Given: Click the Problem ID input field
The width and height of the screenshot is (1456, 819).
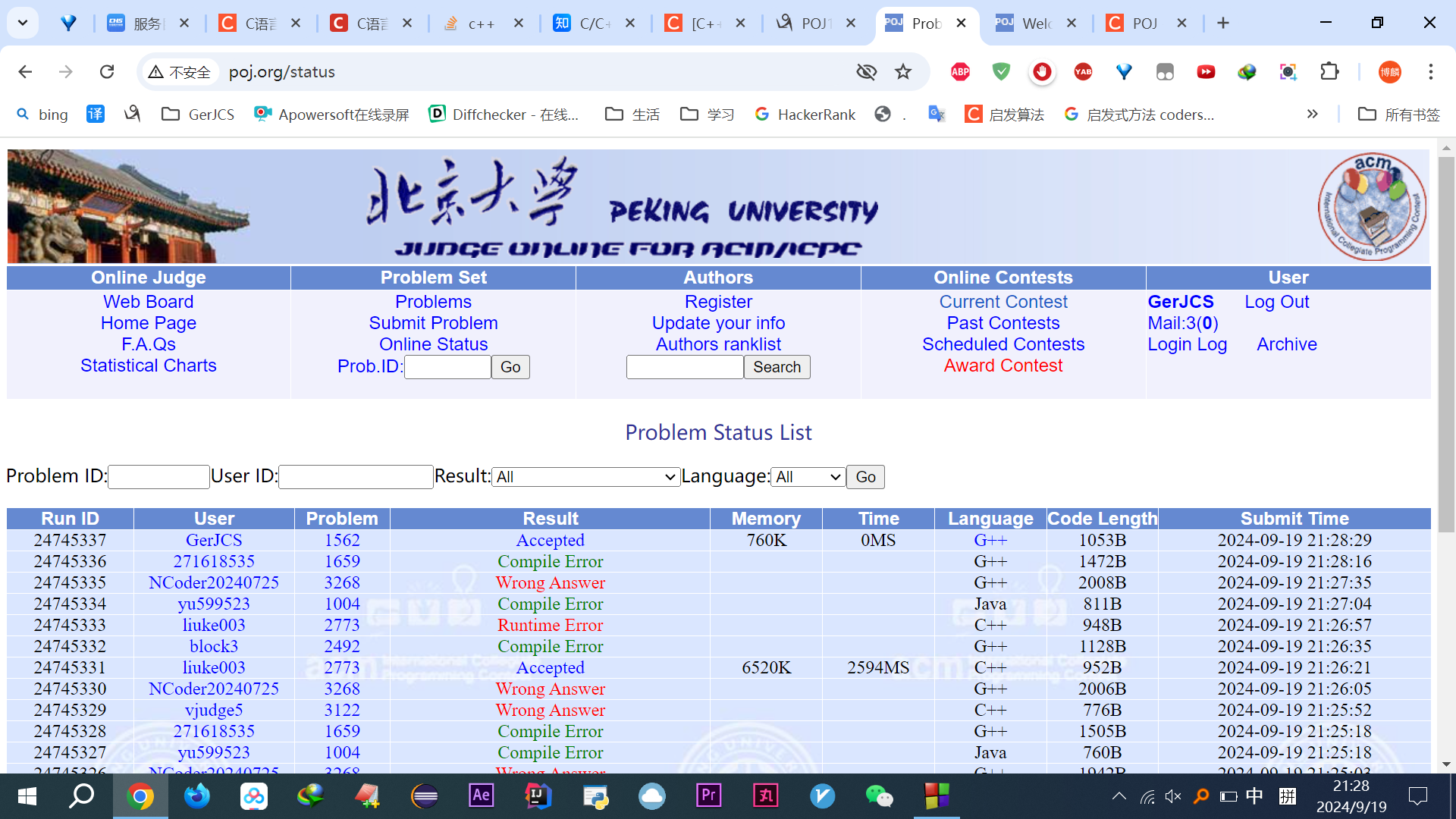Looking at the screenshot, I should click(158, 477).
